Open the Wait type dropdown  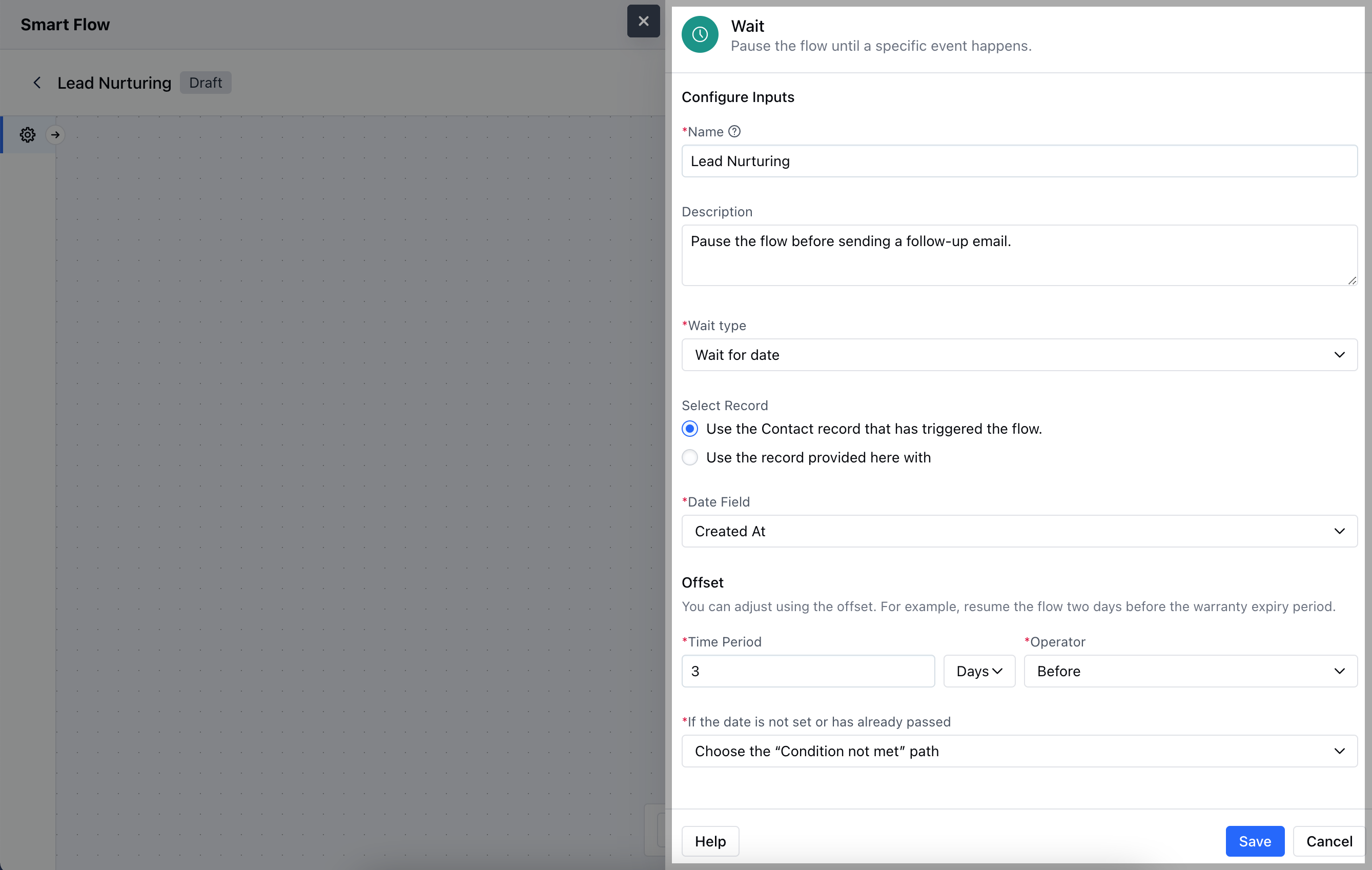1019,355
